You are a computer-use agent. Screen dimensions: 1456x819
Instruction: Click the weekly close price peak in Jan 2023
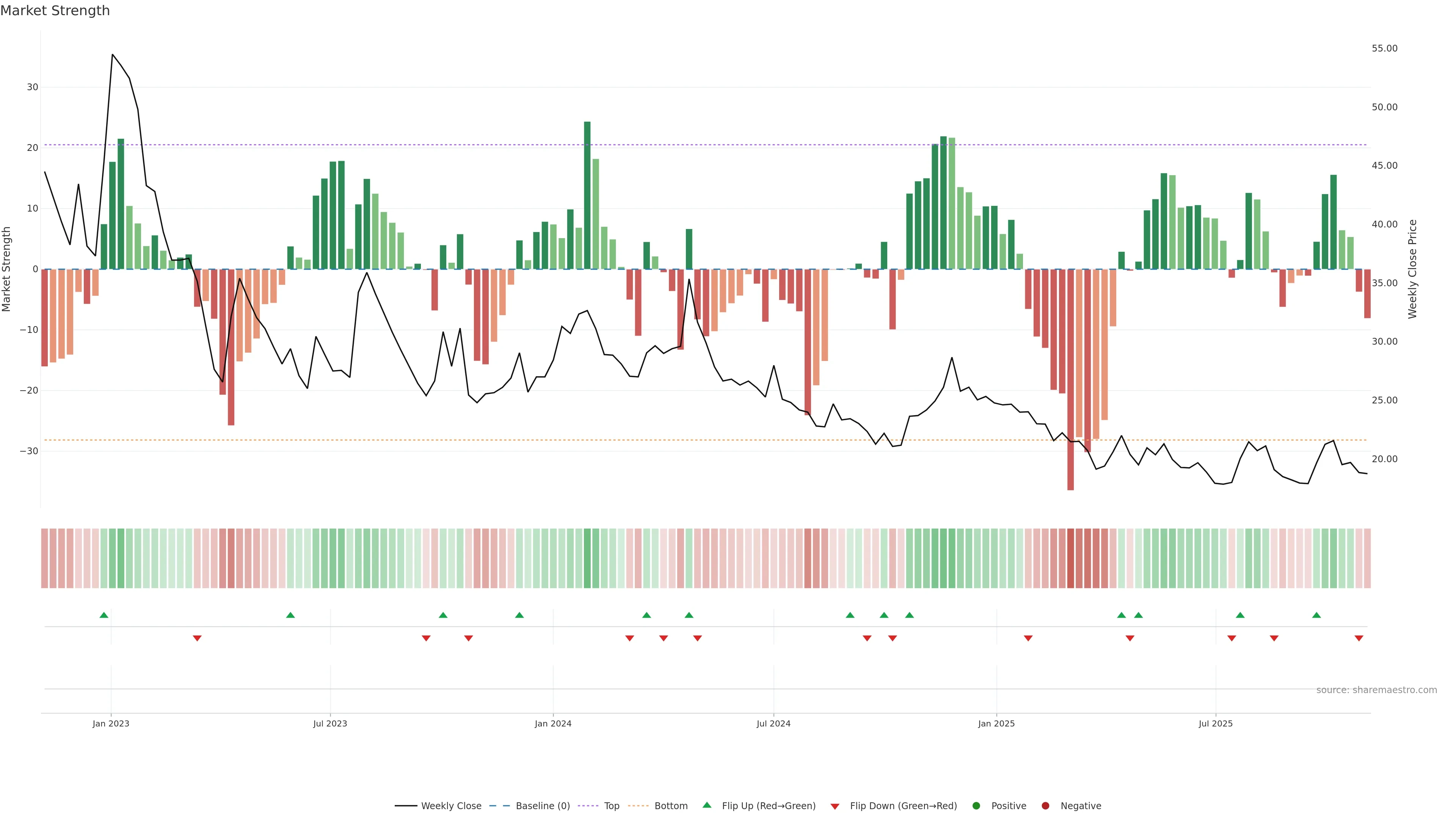(x=113, y=55)
